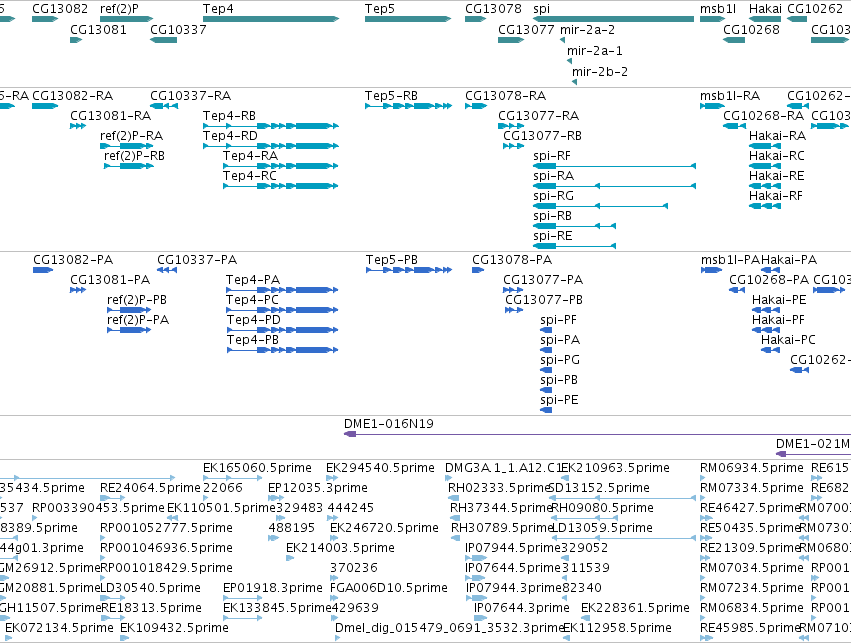The height and width of the screenshot is (643, 851).
Task: Click EST EK294540.5prime label
Action: tap(380, 468)
